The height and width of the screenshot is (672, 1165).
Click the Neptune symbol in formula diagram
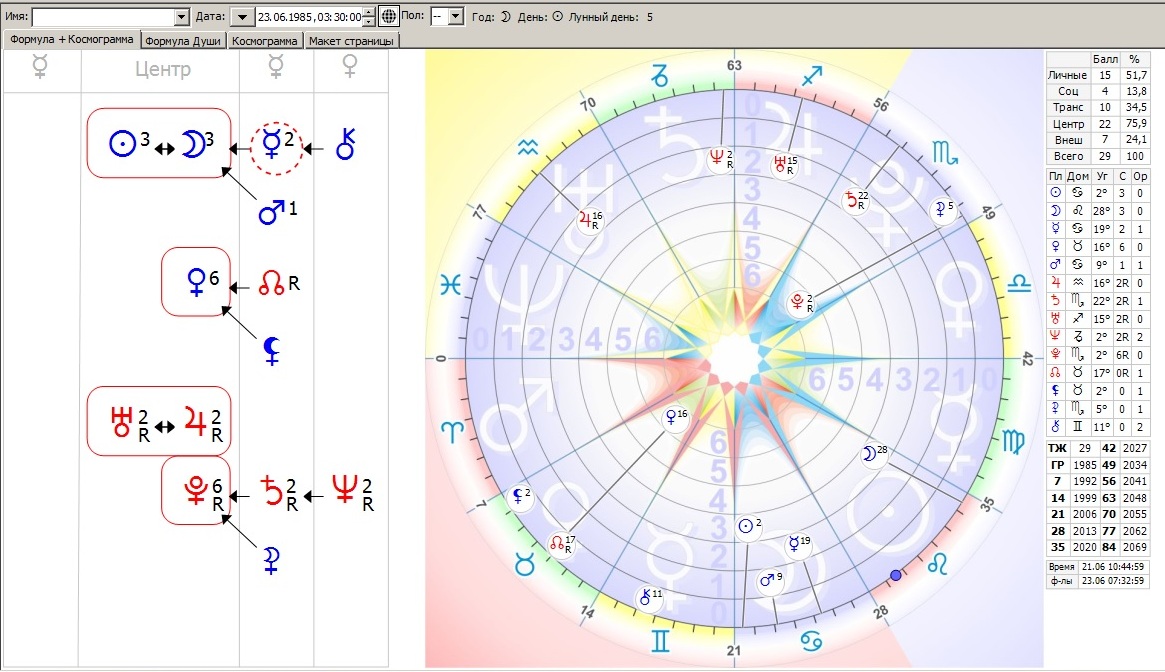click(344, 489)
